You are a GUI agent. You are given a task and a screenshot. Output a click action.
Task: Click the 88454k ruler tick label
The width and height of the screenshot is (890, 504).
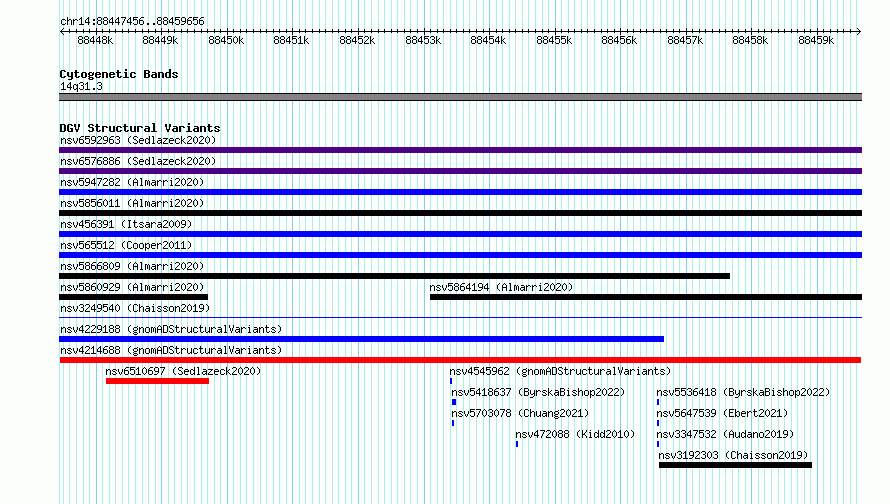488,40
